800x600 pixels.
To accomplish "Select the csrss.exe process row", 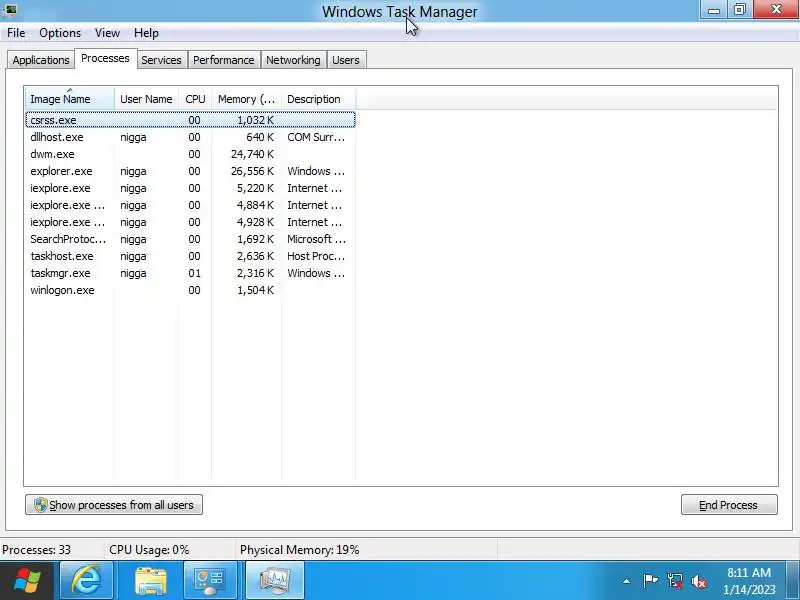I will click(190, 120).
